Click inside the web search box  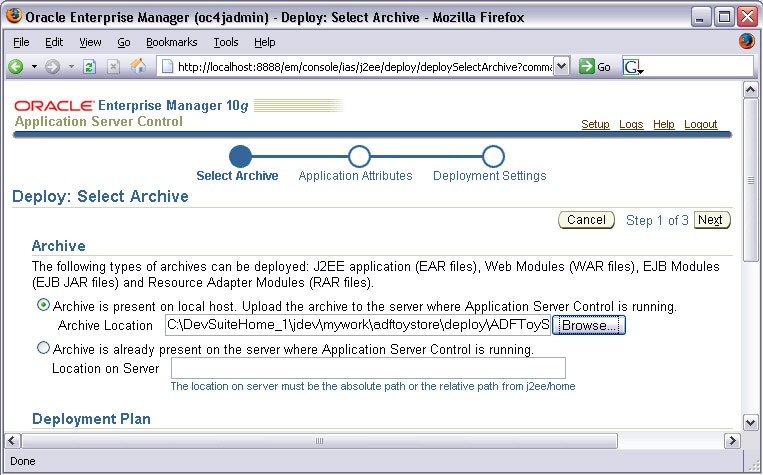click(x=699, y=66)
